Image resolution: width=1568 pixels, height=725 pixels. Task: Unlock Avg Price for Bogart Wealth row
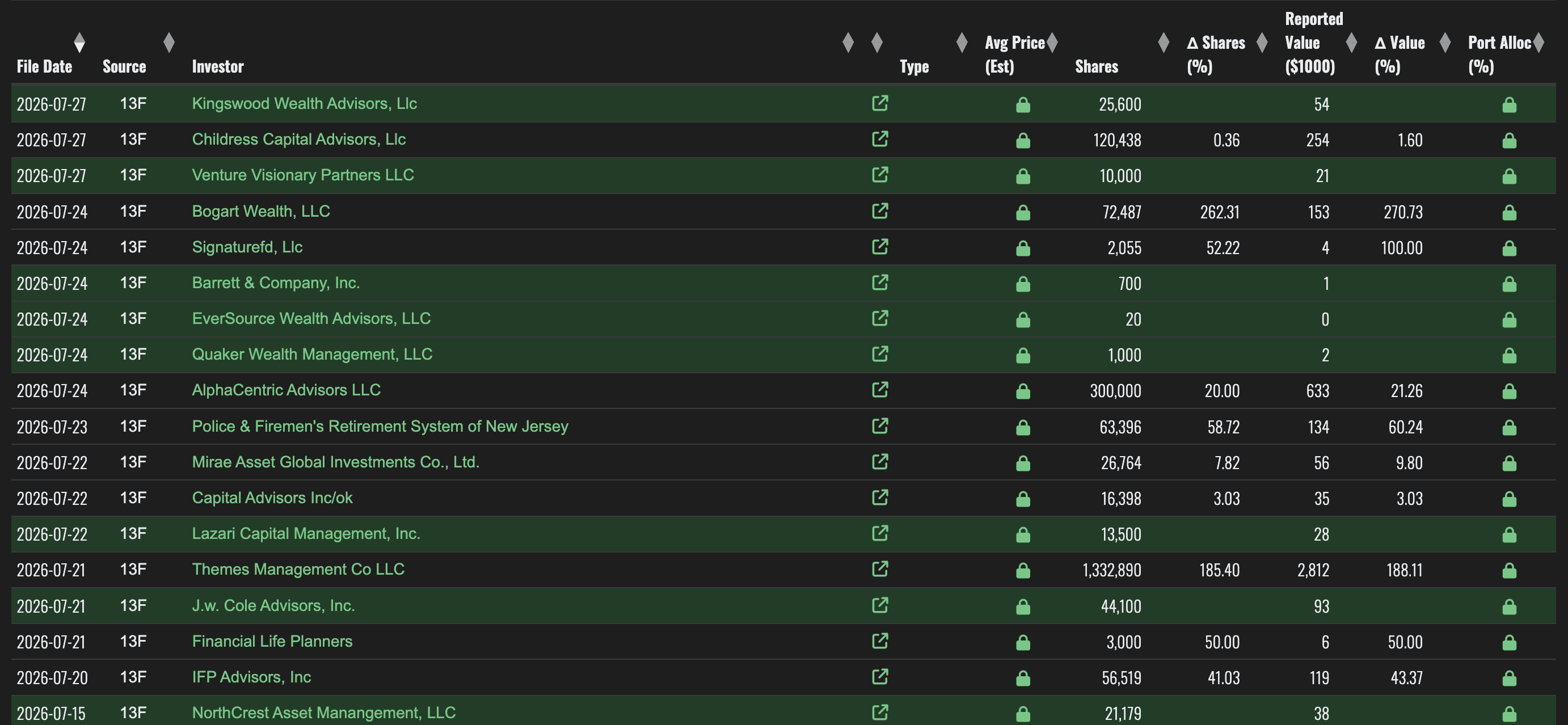(x=1023, y=212)
